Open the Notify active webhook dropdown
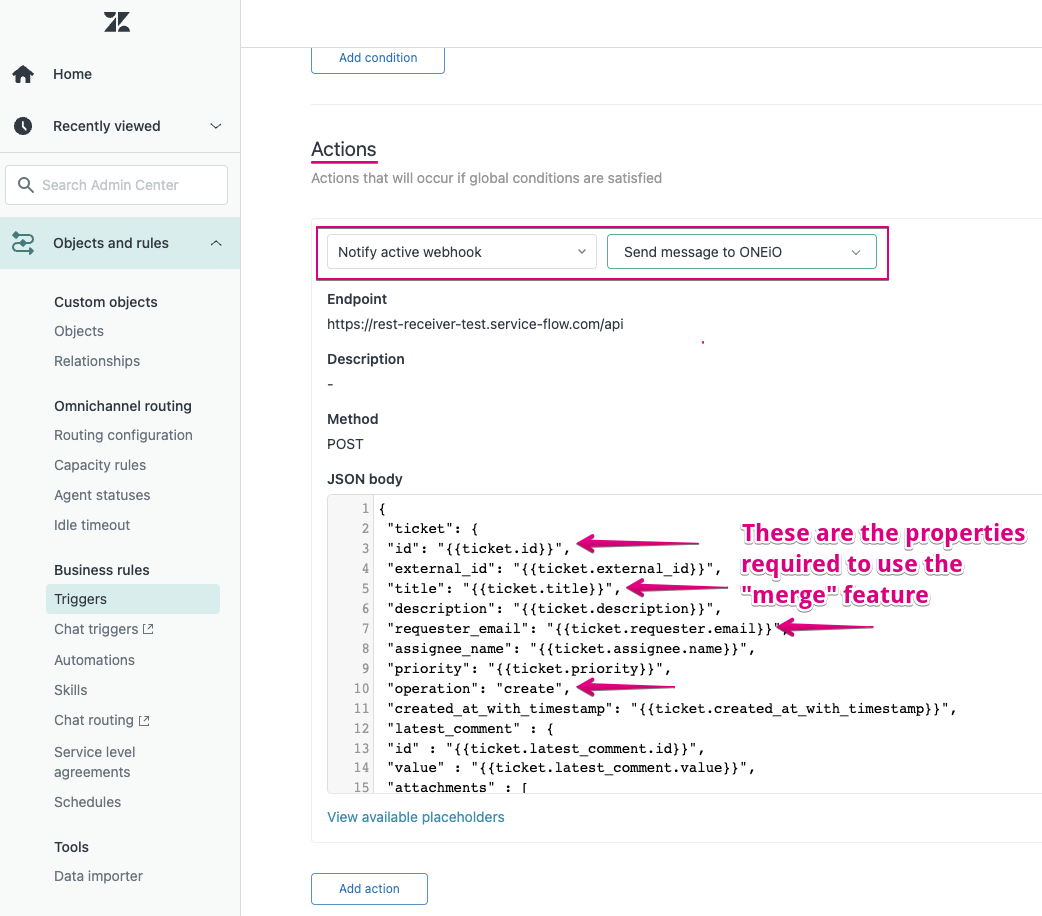Viewport: 1042px width, 916px height. click(x=462, y=252)
